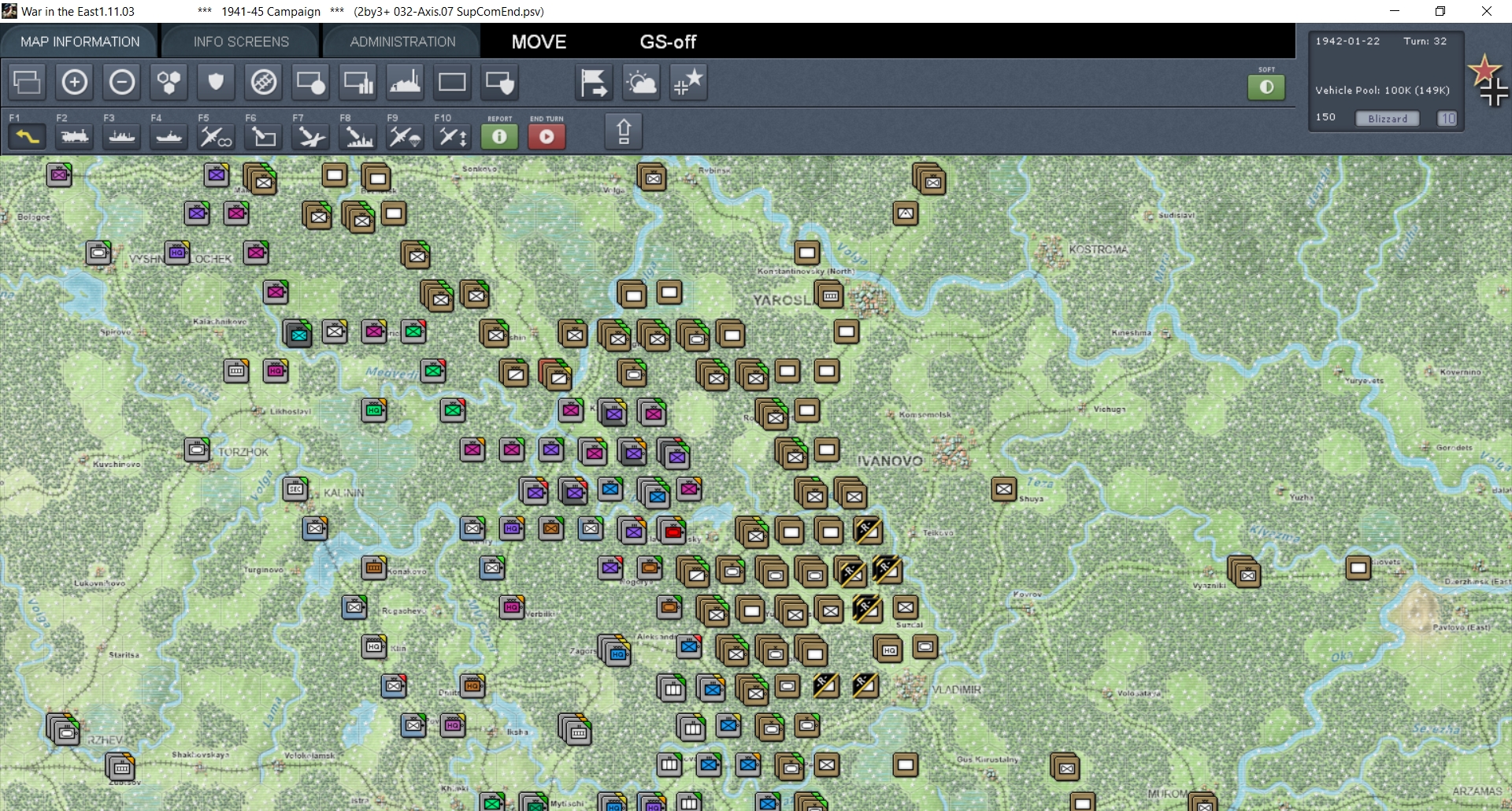1512x811 pixels.
Task: Open the weather sun-and-cloud icon
Action: coord(642,82)
